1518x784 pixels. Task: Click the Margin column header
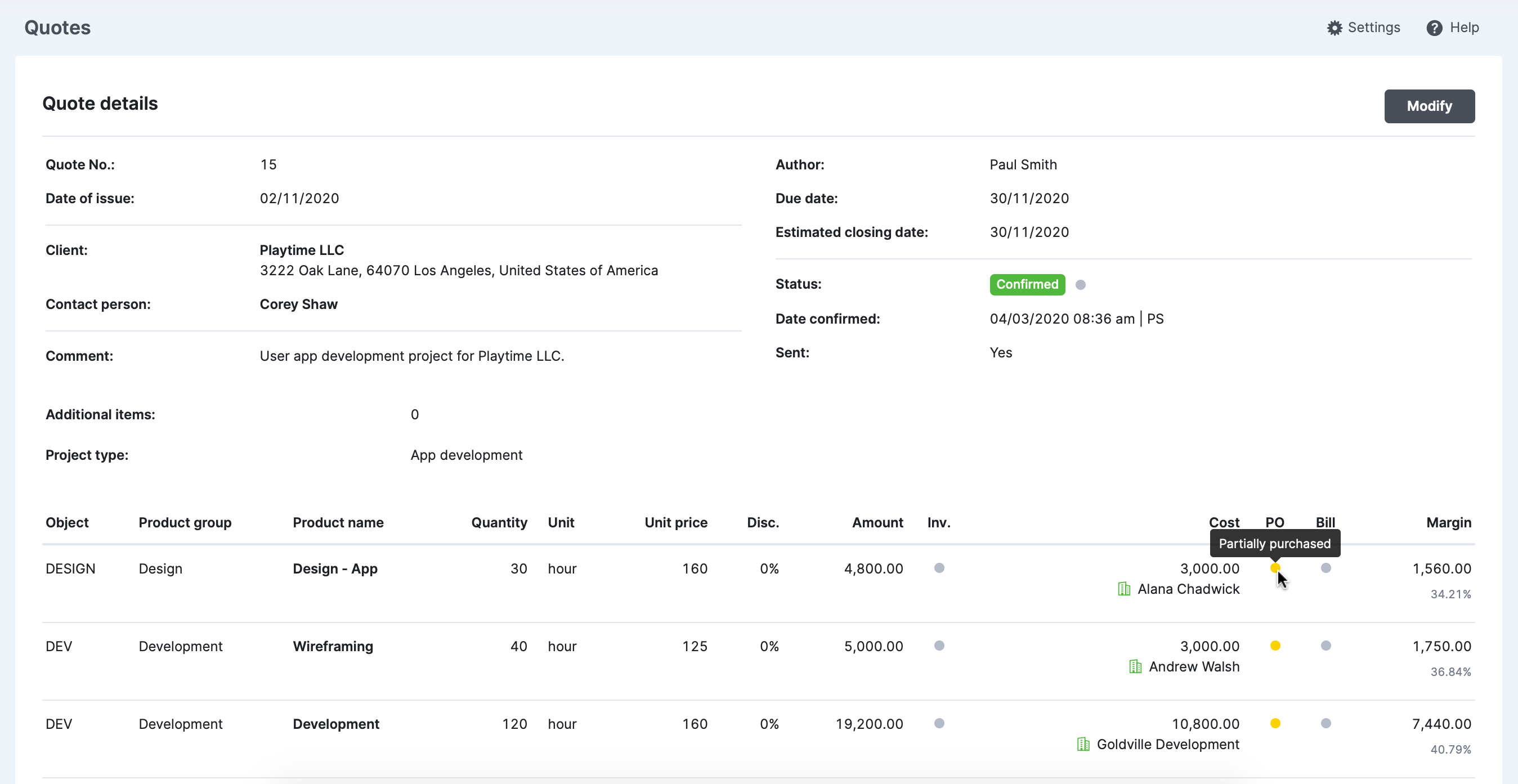tap(1448, 523)
